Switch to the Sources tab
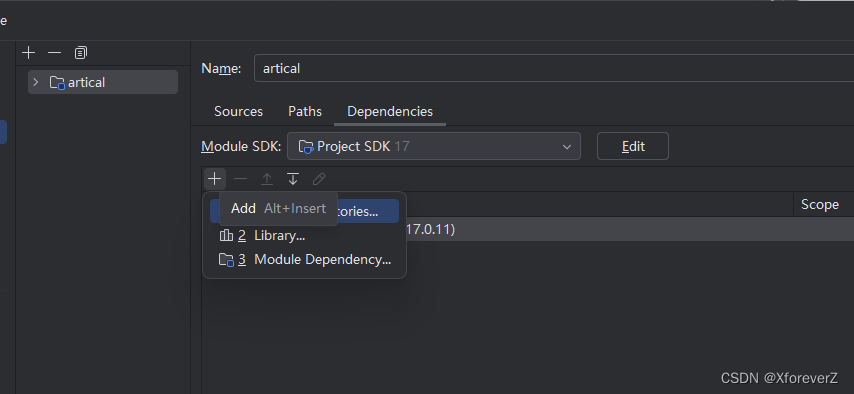 pyautogui.click(x=239, y=112)
